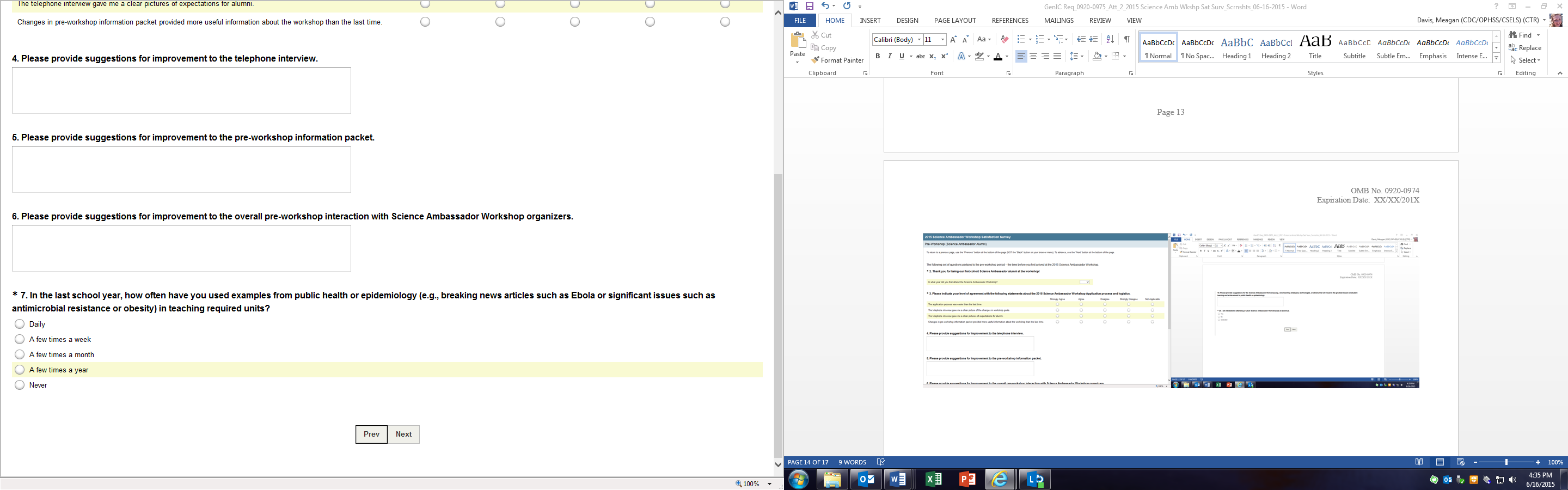Underline the selected text
Viewport: 1568px width, 490px height.
(902, 56)
